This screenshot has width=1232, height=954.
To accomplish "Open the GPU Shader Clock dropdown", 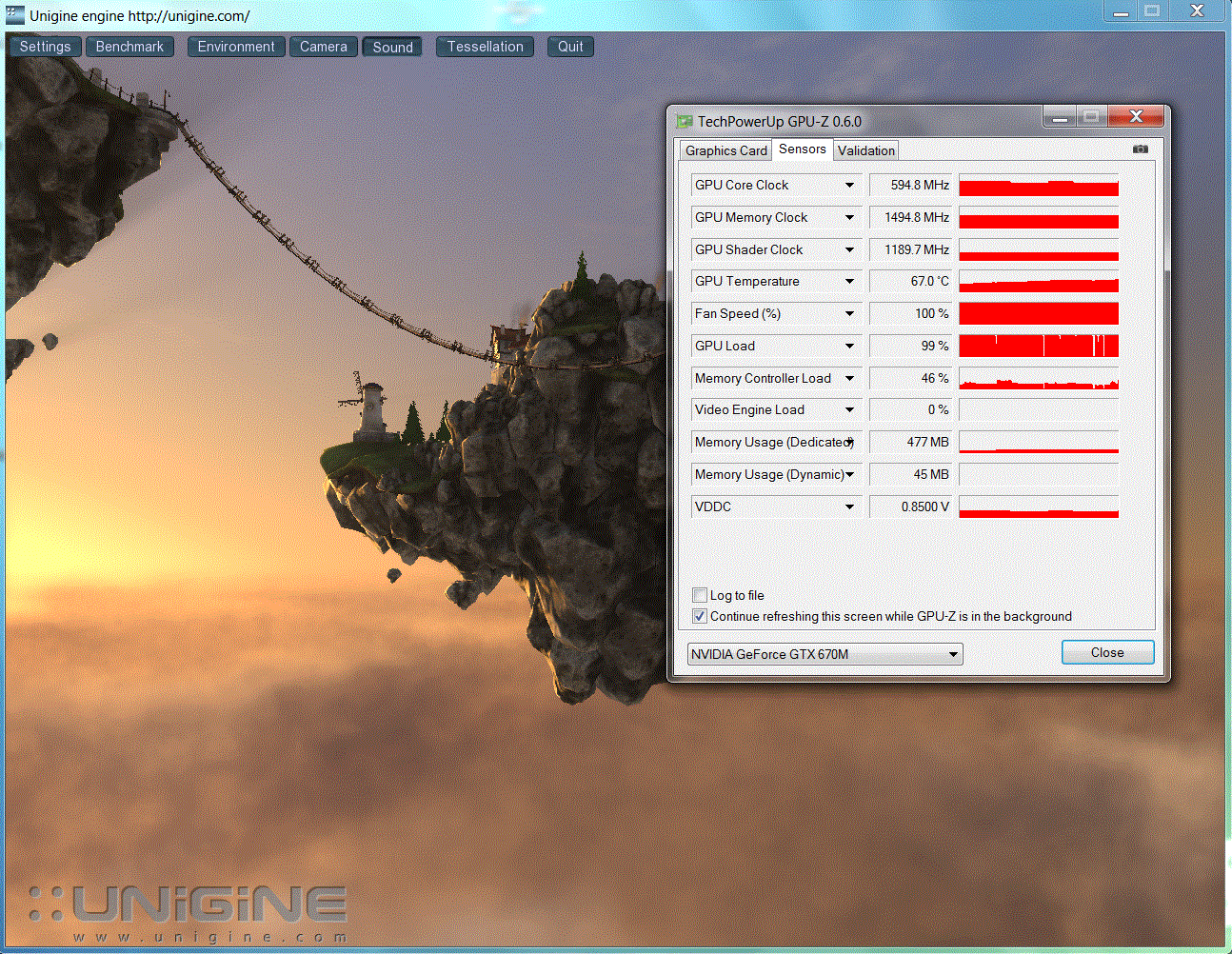I will pyautogui.click(x=849, y=249).
